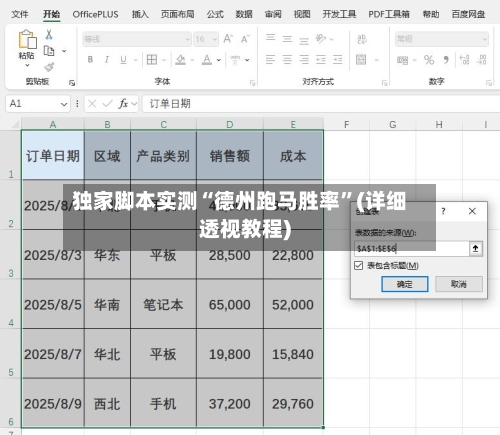Switch to the Review tab
Viewport: 500px width, 435px height.
coord(273,14)
